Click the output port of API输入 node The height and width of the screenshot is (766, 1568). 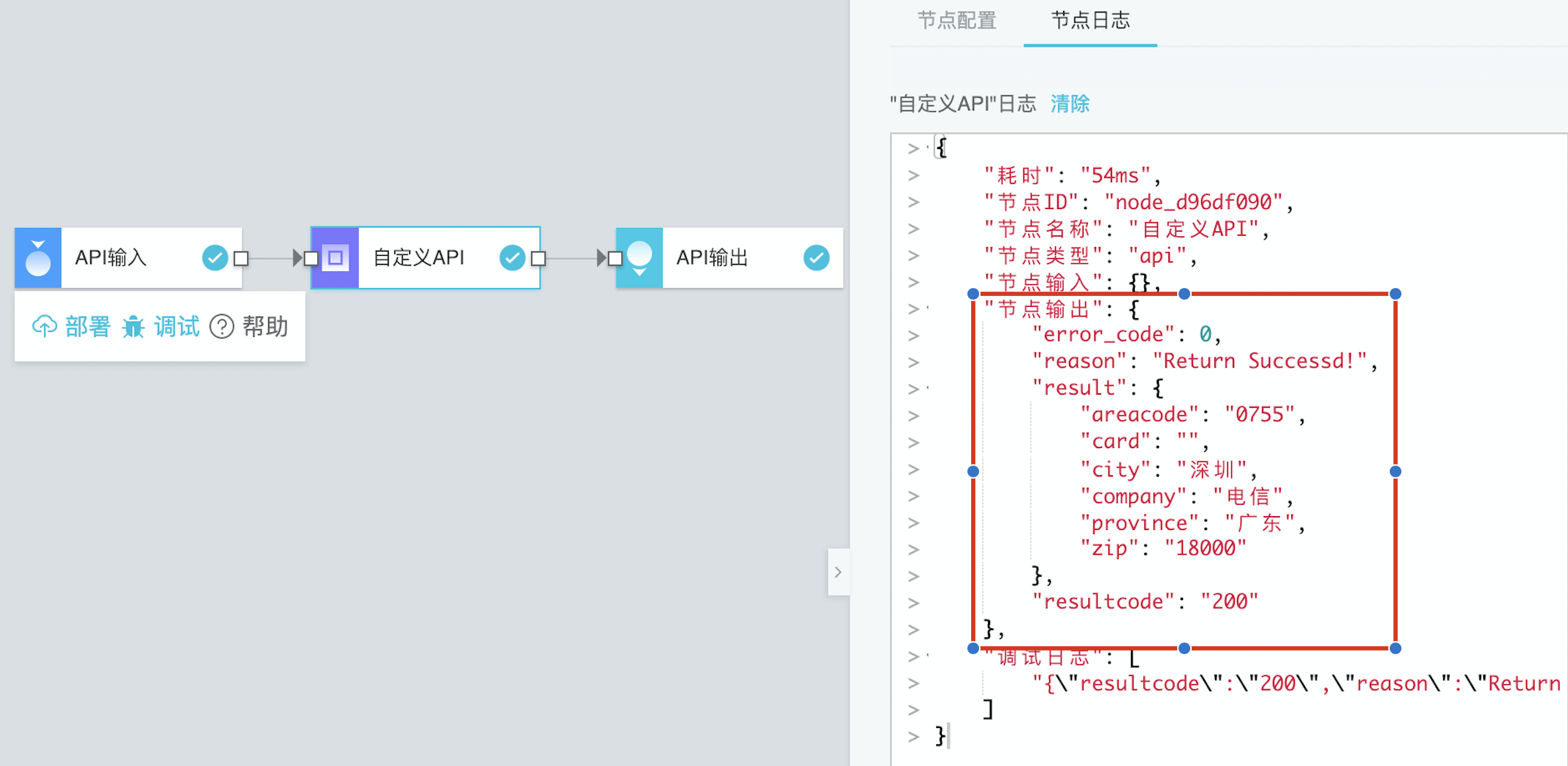(x=241, y=258)
